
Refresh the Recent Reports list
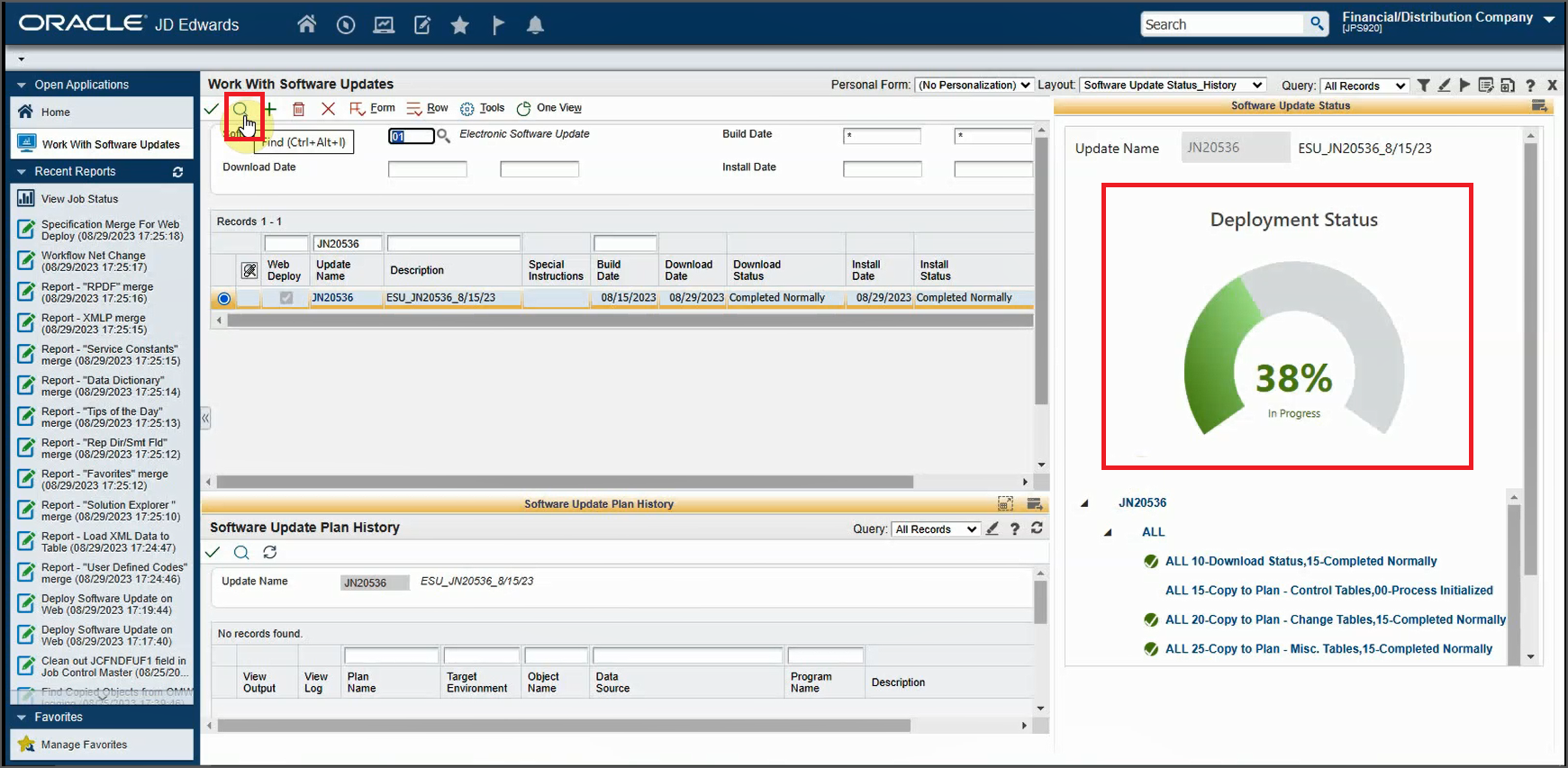[178, 172]
